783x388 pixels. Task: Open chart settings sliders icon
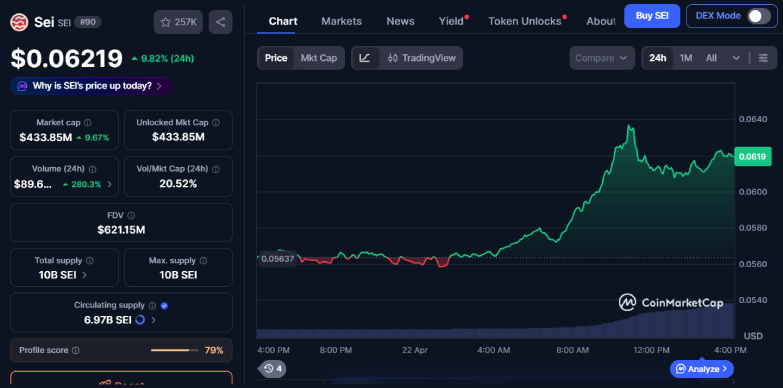coord(763,58)
